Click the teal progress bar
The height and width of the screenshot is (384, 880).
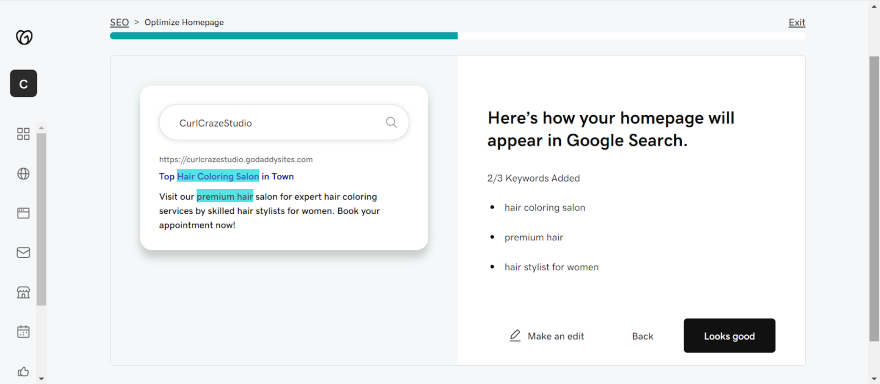tap(284, 35)
